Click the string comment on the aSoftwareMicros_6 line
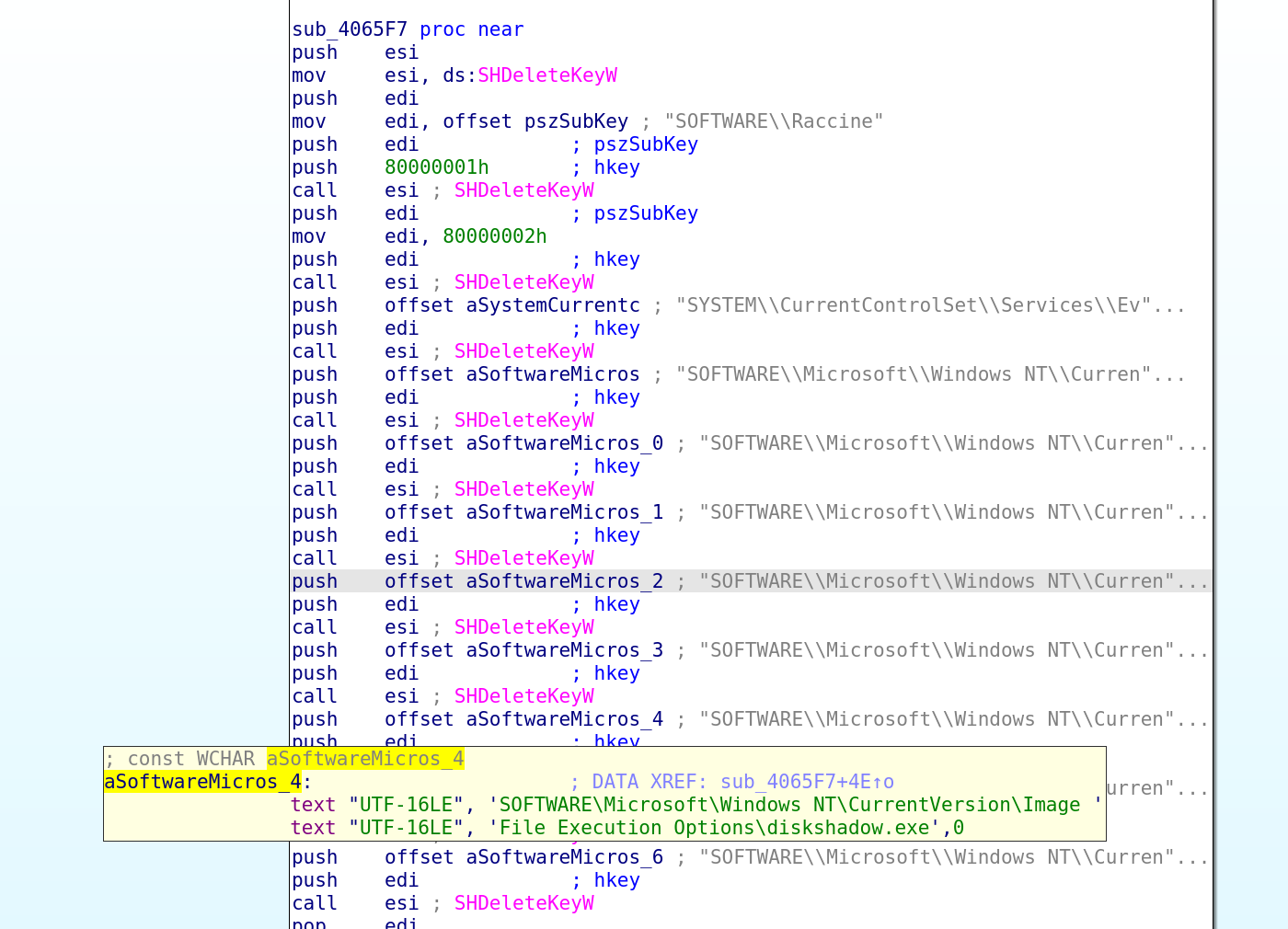This screenshot has width=1288, height=929. click(x=954, y=857)
